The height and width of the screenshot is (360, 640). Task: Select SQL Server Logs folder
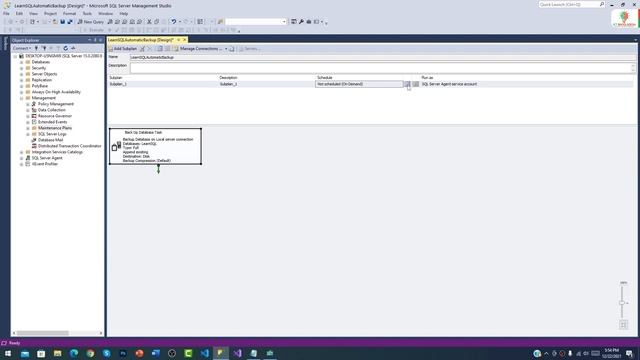point(52,134)
